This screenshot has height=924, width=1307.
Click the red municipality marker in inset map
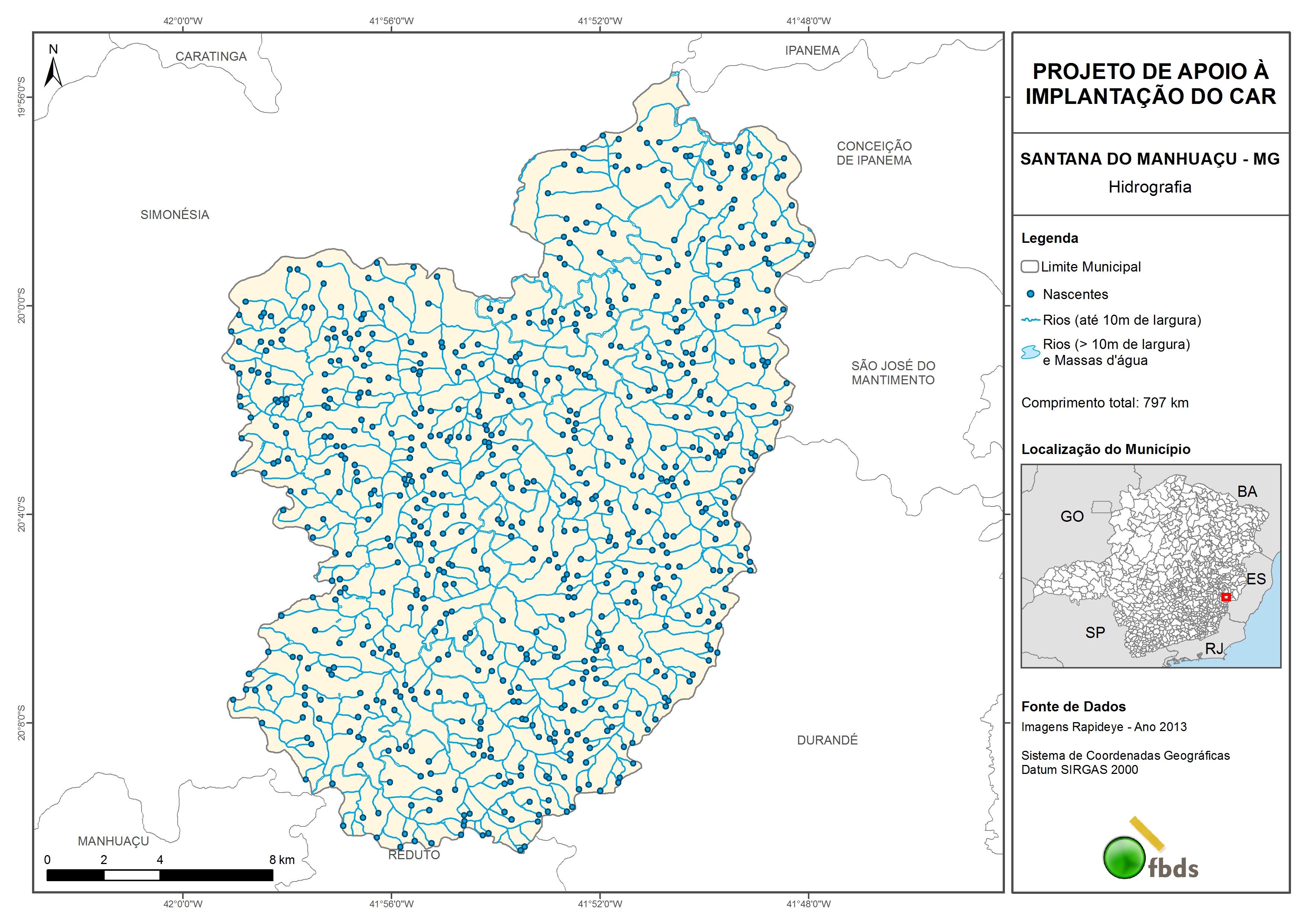pos(1226,597)
